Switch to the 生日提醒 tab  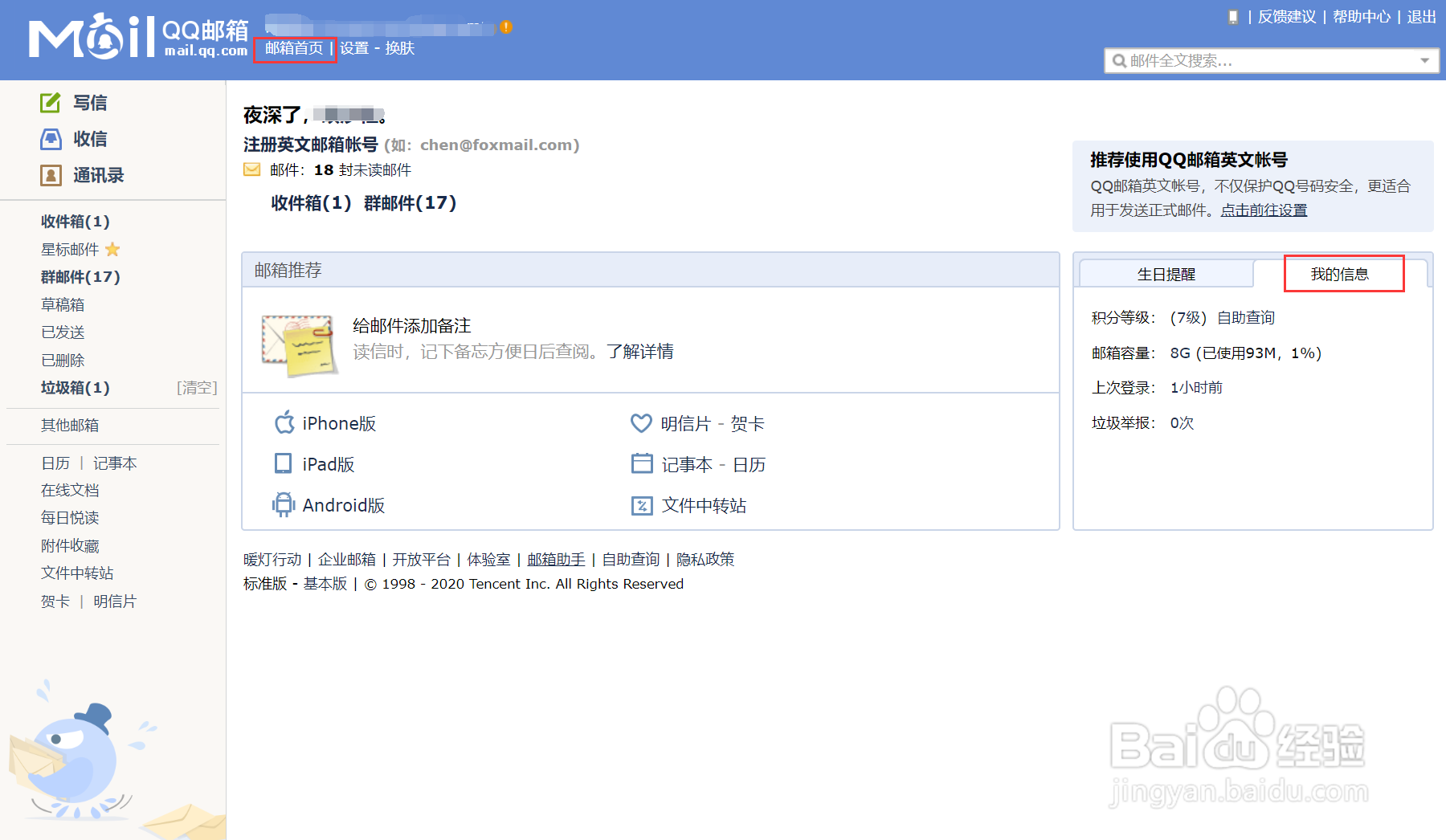[1166, 273]
